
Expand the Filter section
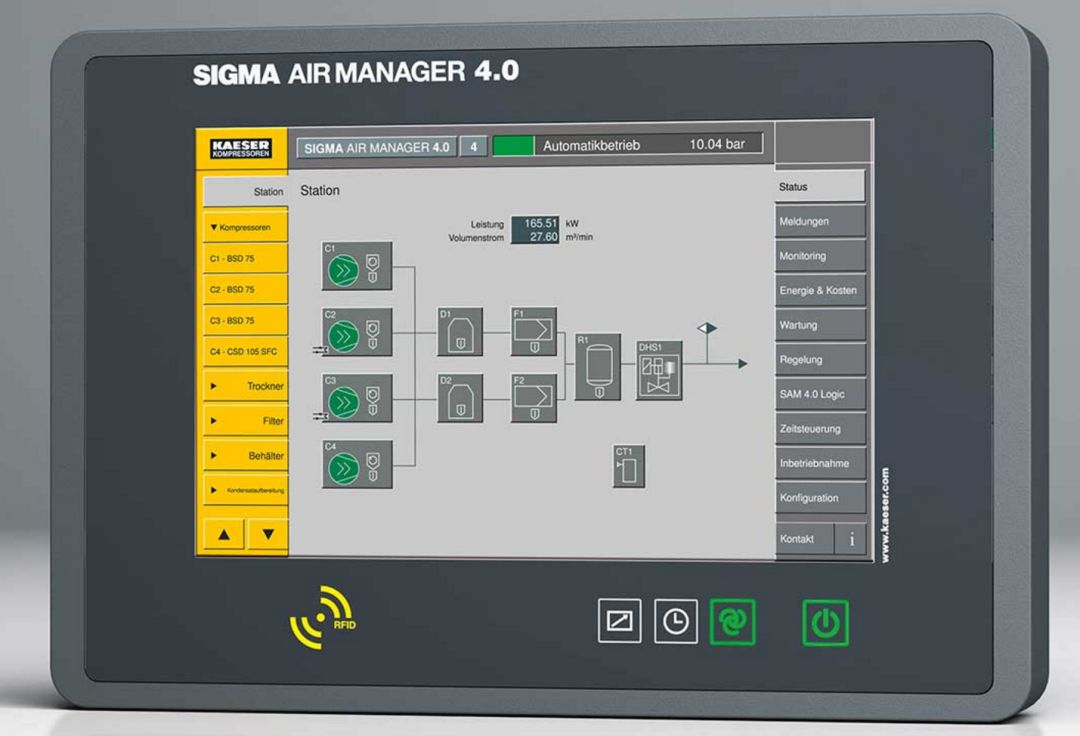[245, 421]
